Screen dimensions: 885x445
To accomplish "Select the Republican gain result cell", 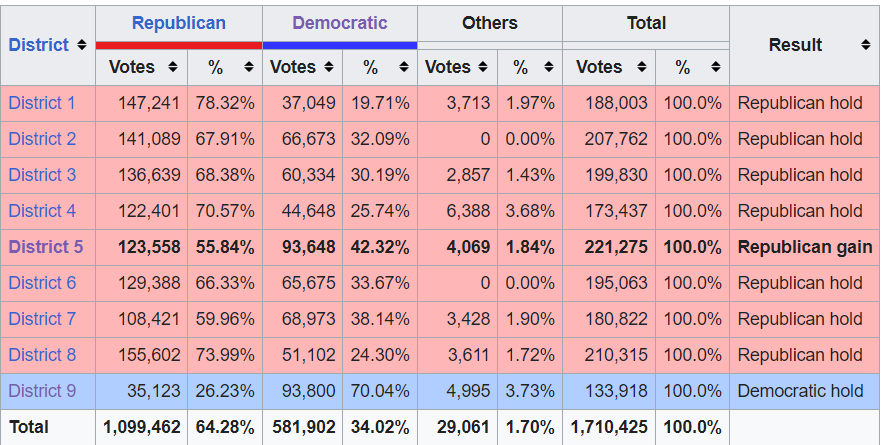I will pos(804,247).
